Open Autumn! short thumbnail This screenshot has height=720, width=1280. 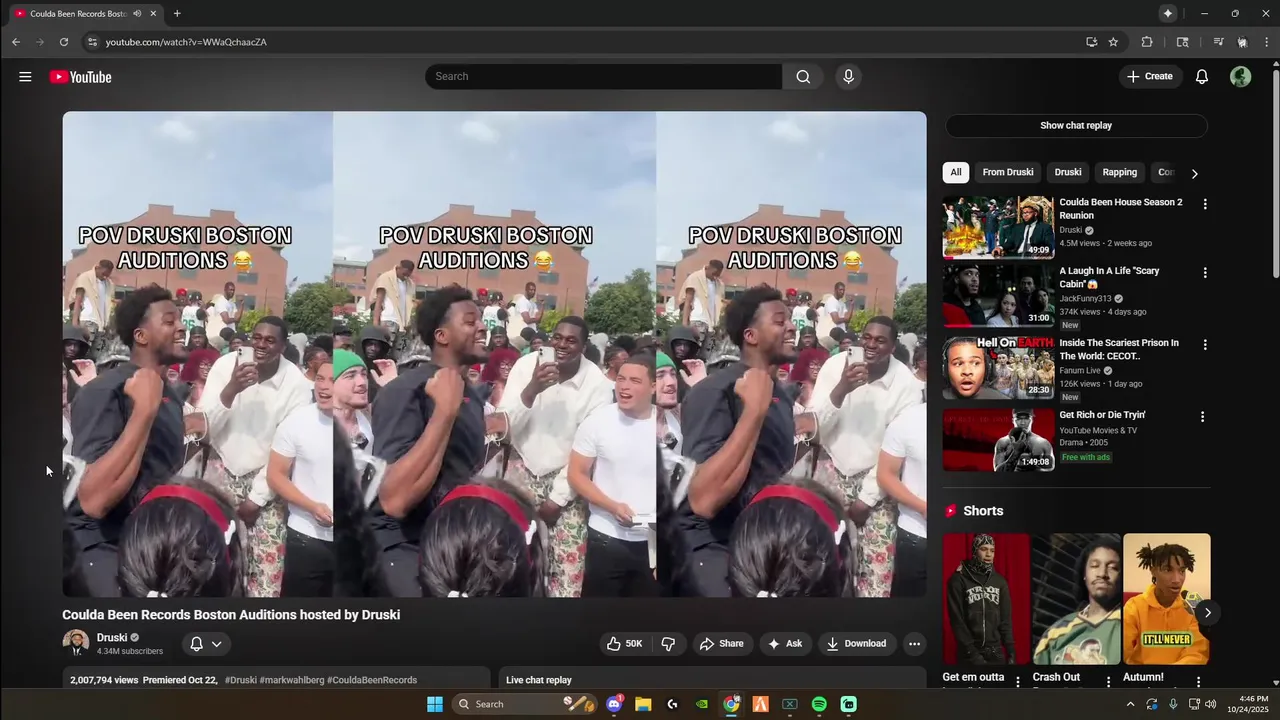point(1166,599)
